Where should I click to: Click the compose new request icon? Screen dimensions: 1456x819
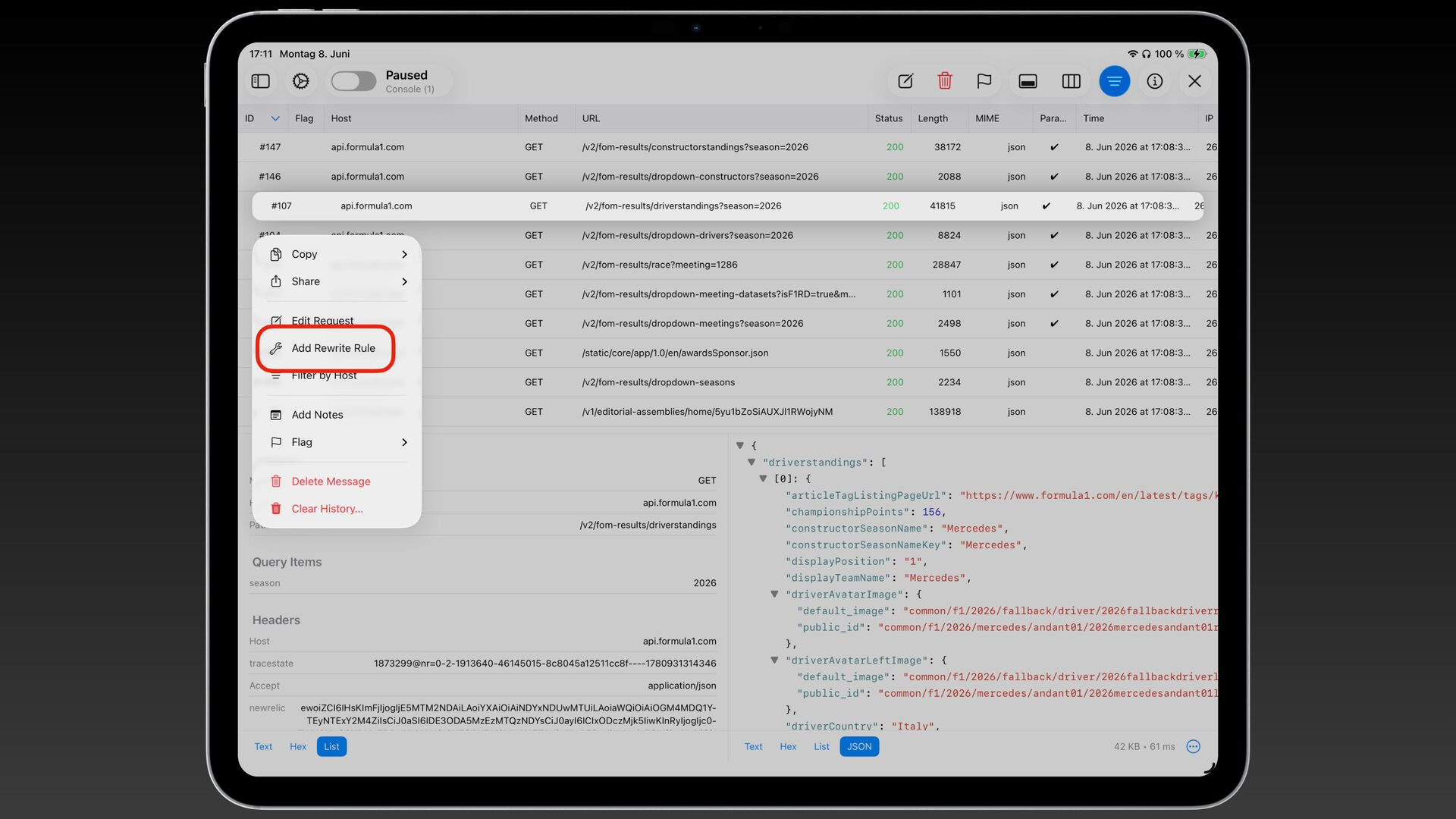click(905, 81)
